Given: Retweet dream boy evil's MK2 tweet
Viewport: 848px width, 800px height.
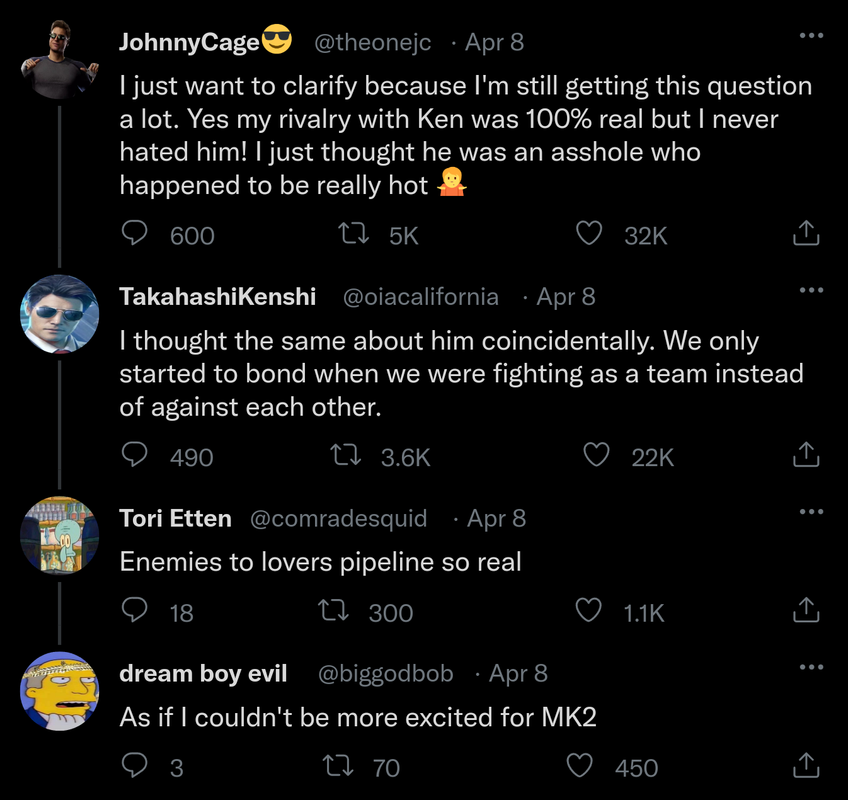Looking at the screenshot, I should (337, 767).
